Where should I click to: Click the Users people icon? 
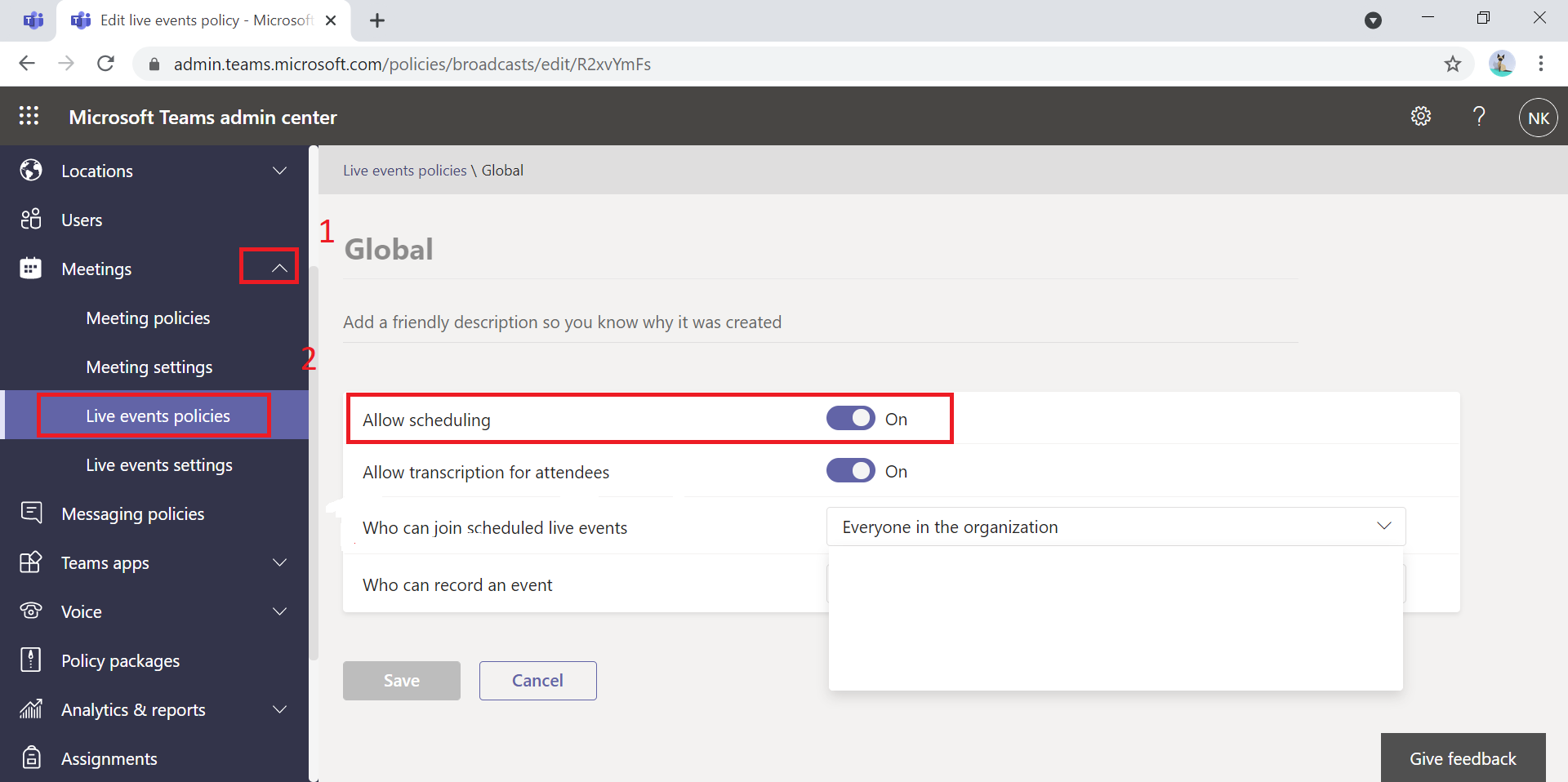(x=31, y=219)
